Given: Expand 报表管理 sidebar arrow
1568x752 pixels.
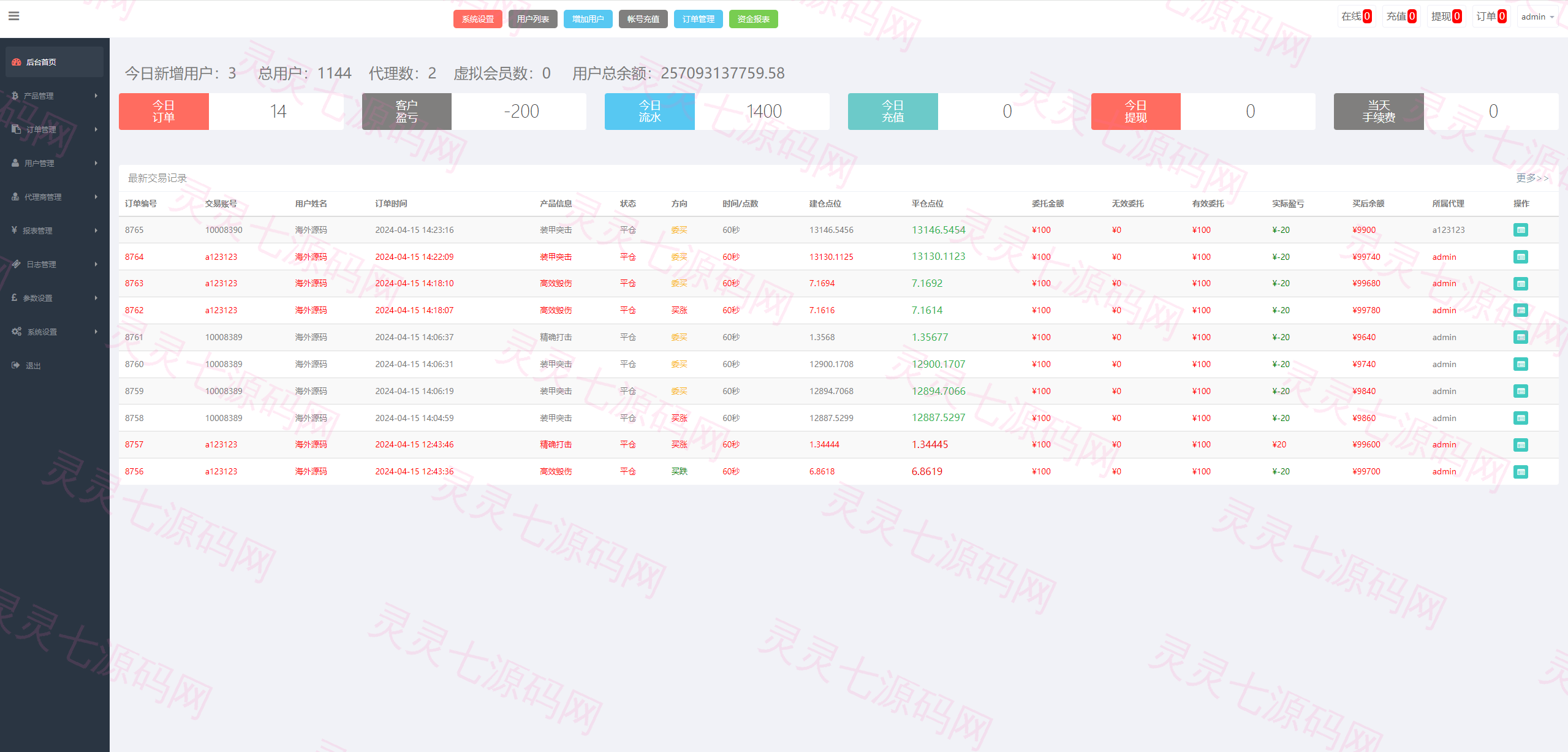Looking at the screenshot, I should coord(96,230).
